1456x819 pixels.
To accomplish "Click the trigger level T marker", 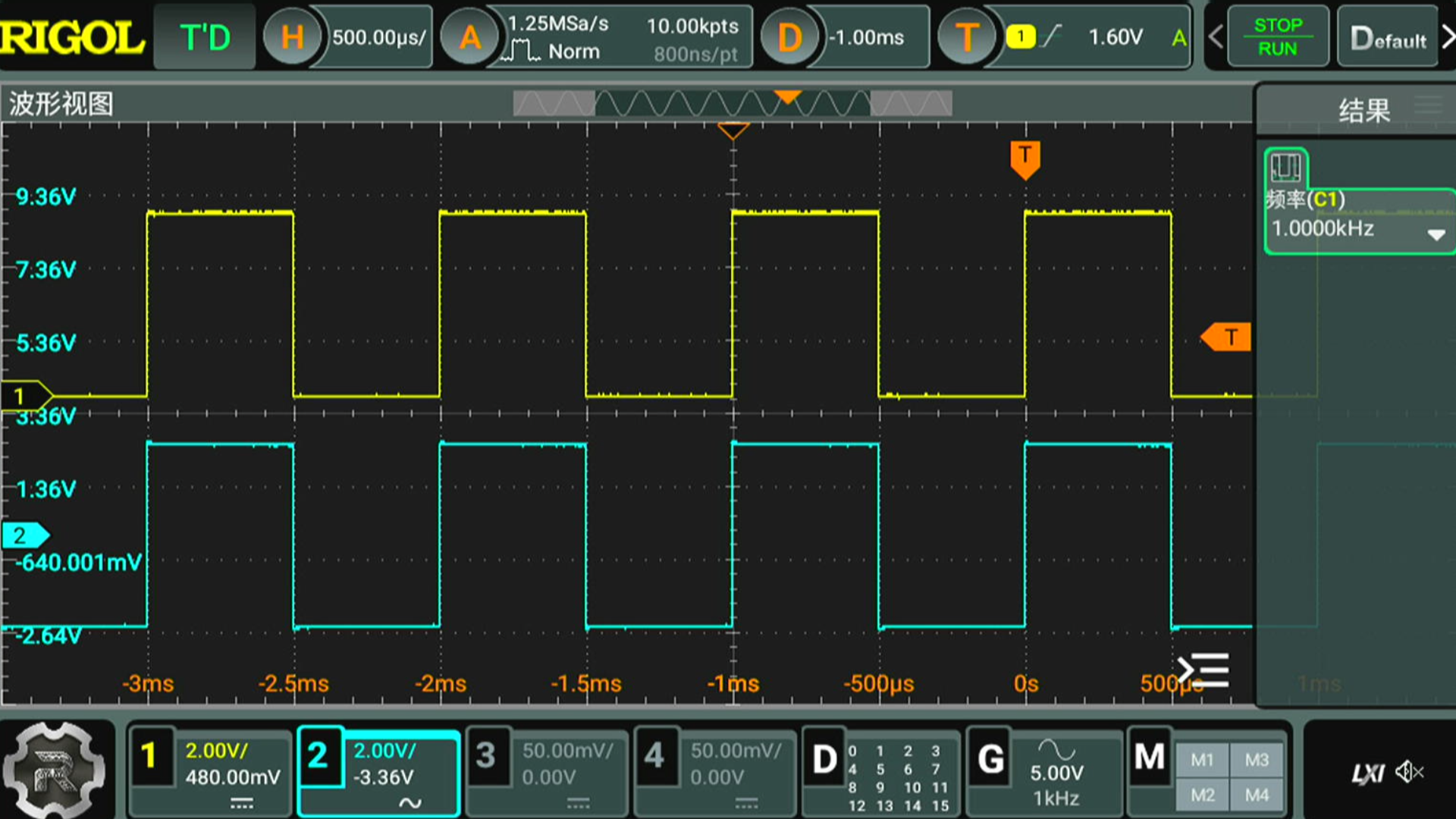I will [1226, 337].
